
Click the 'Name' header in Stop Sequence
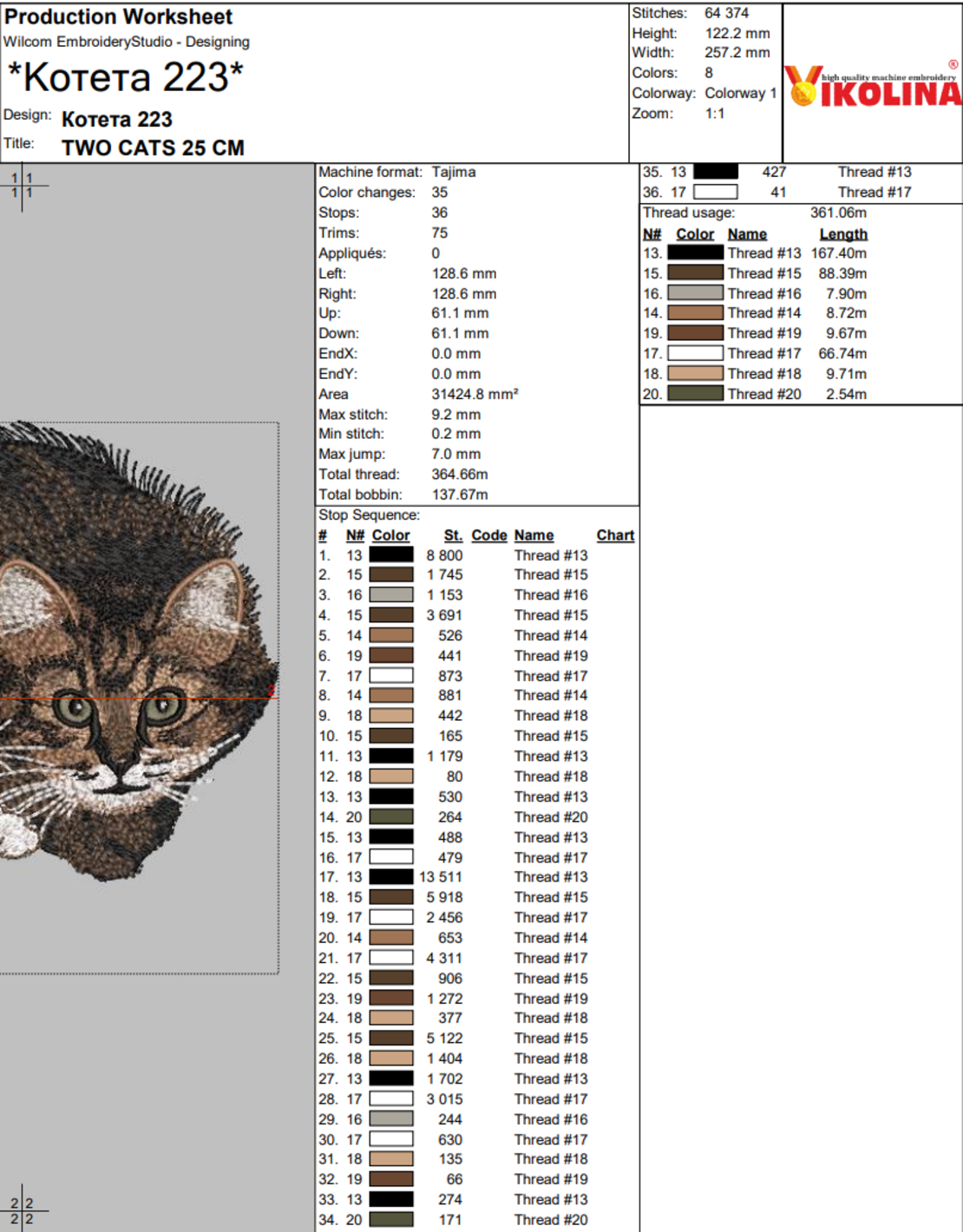click(534, 535)
